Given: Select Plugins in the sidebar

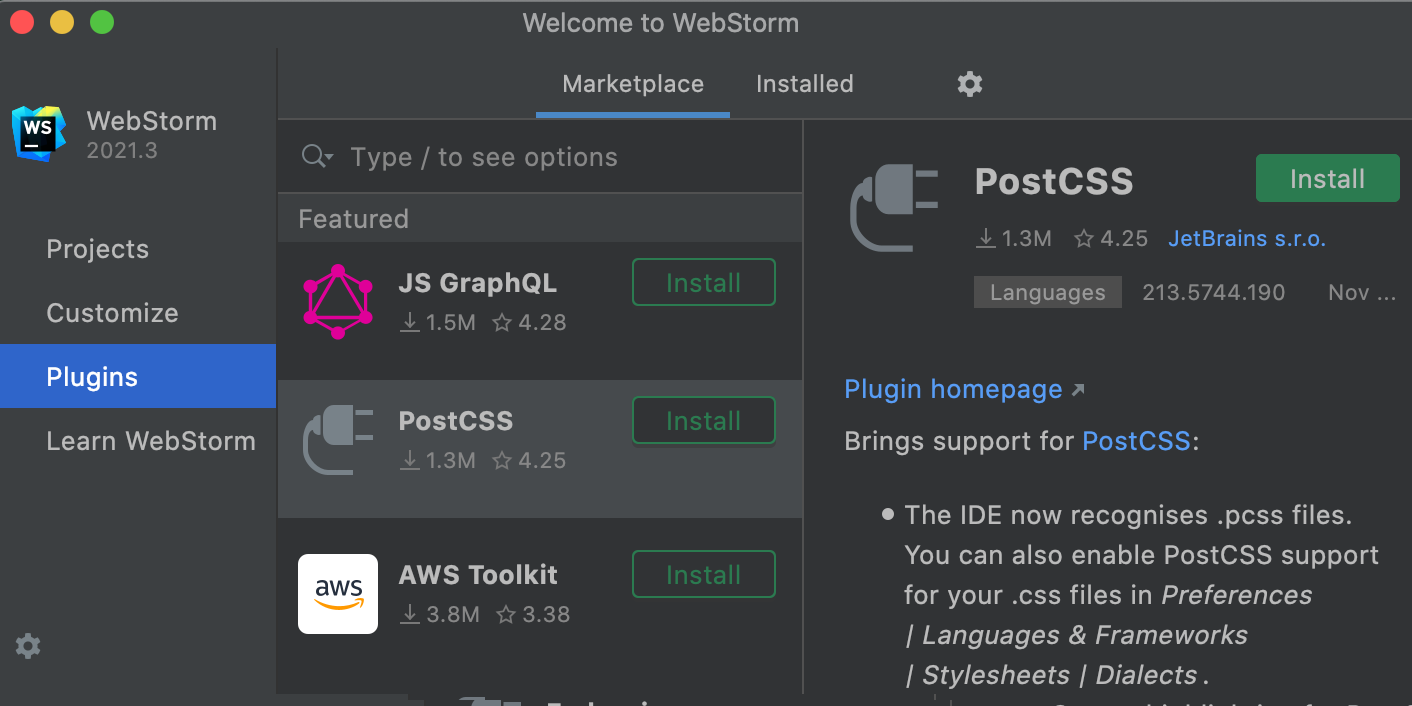Looking at the screenshot, I should coord(138,376).
